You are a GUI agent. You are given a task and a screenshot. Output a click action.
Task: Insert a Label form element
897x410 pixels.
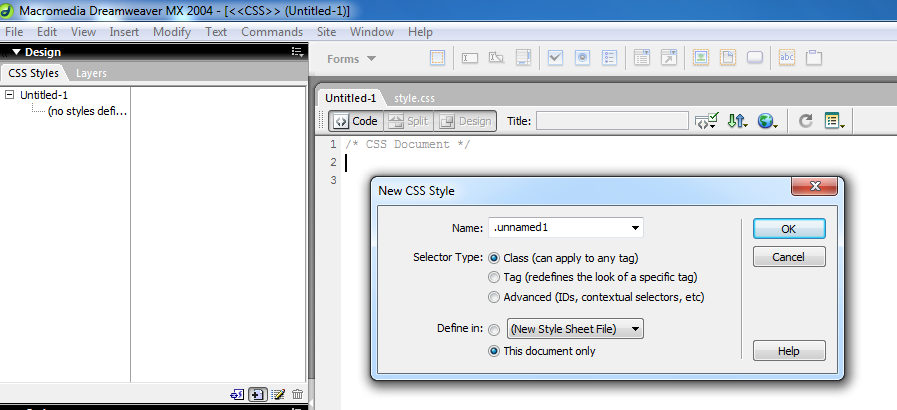787,58
